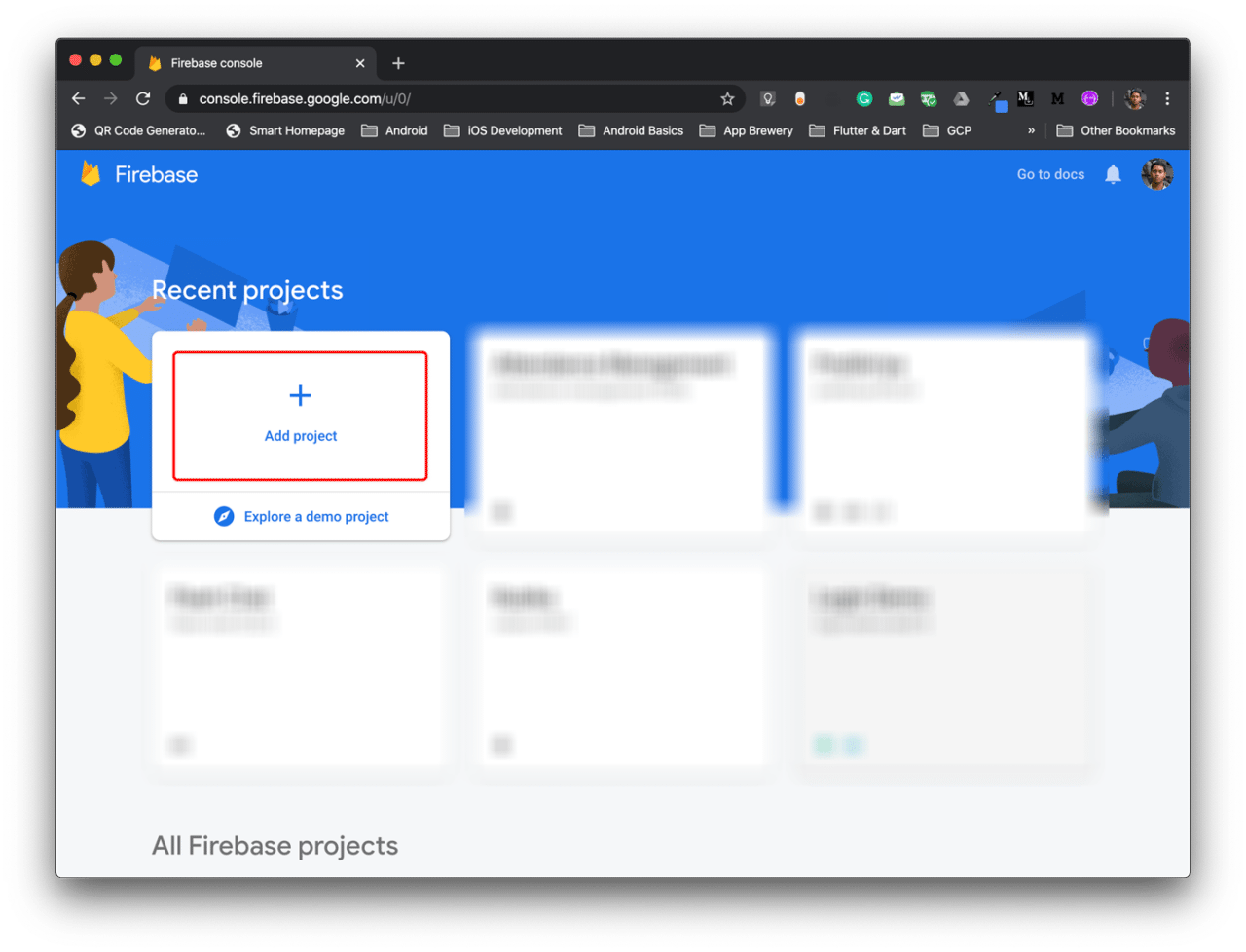View site info via the padlock icon
This screenshot has width=1246, height=952.
[183, 98]
